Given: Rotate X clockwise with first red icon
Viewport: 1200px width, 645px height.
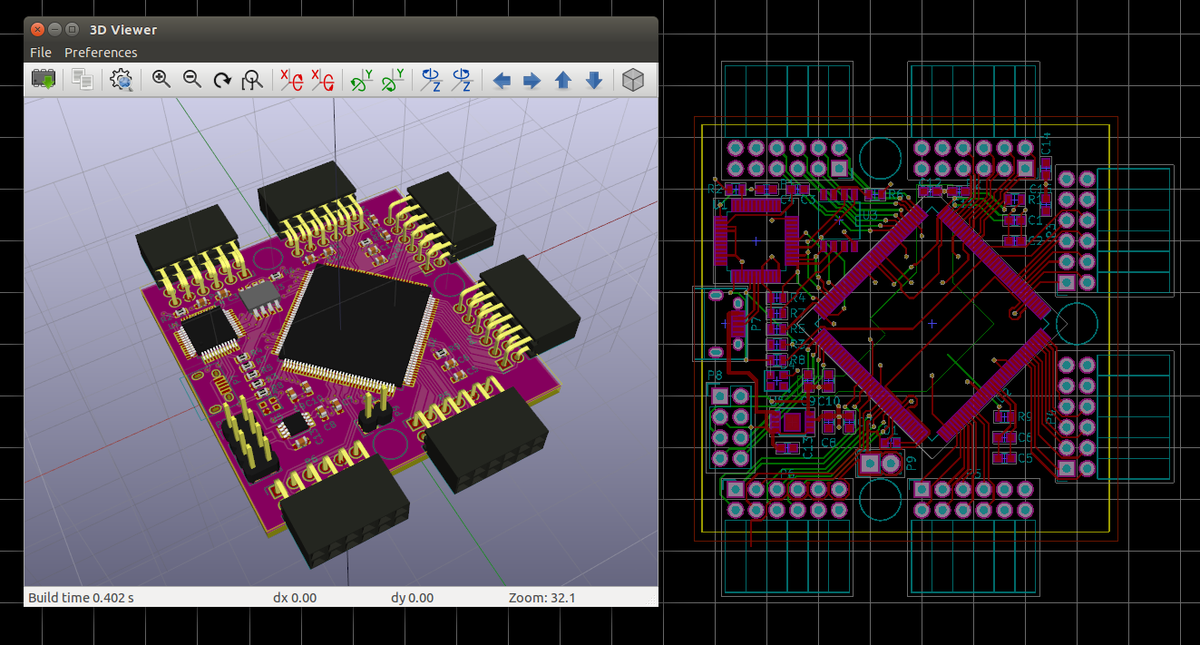Looking at the screenshot, I should pyautogui.click(x=291, y=80).
